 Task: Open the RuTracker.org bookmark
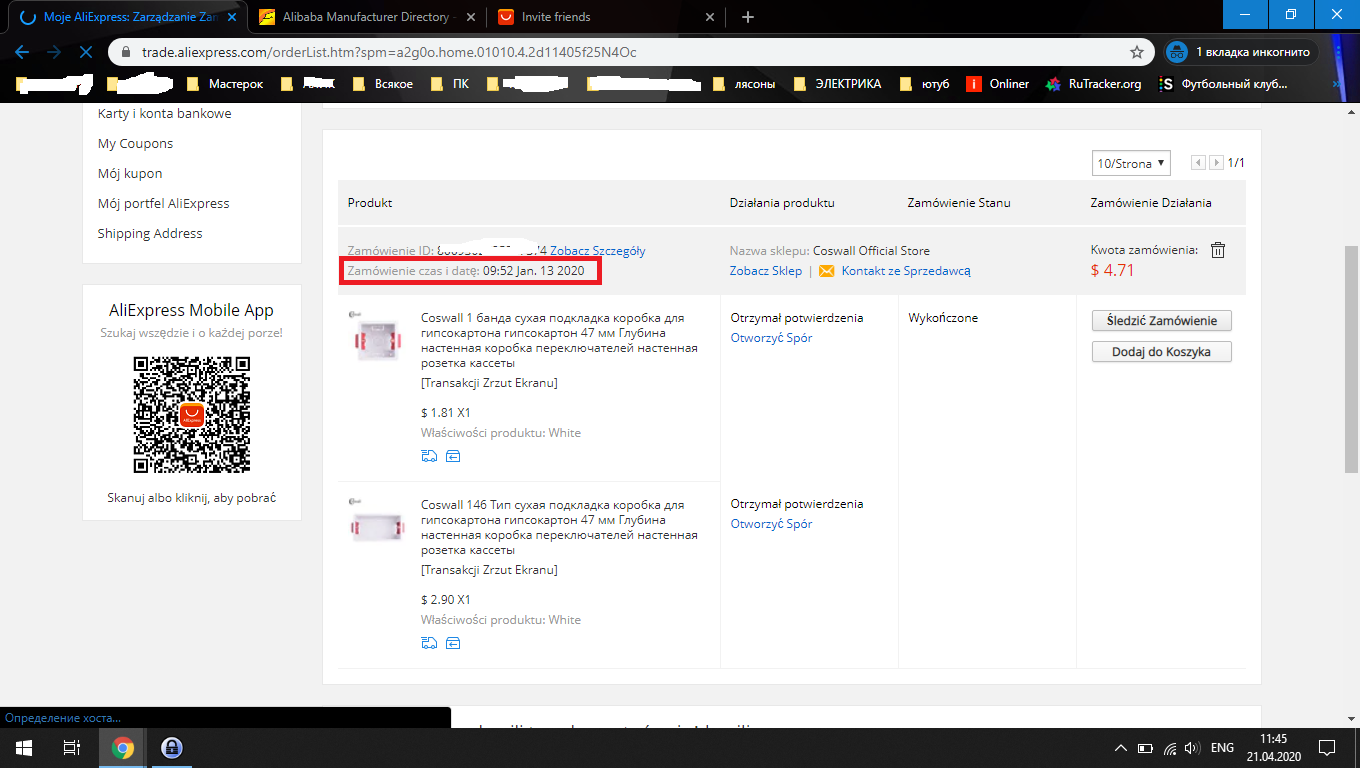point(1093,84)
